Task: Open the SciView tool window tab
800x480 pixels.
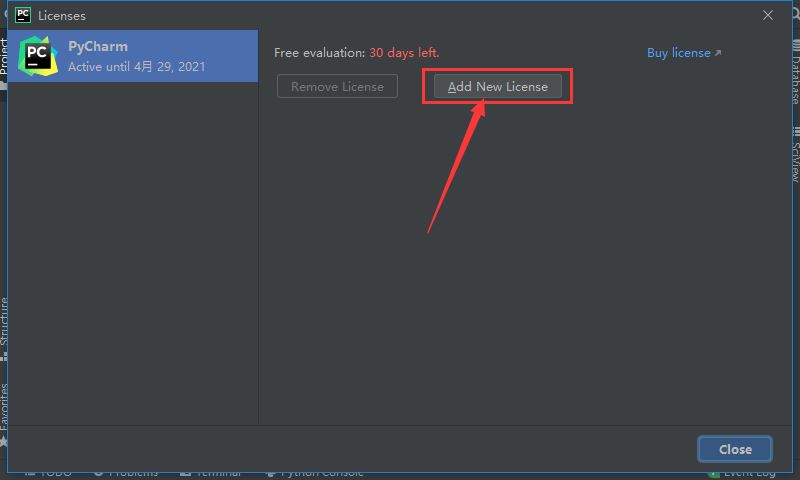Action: (x=796, y=156)
